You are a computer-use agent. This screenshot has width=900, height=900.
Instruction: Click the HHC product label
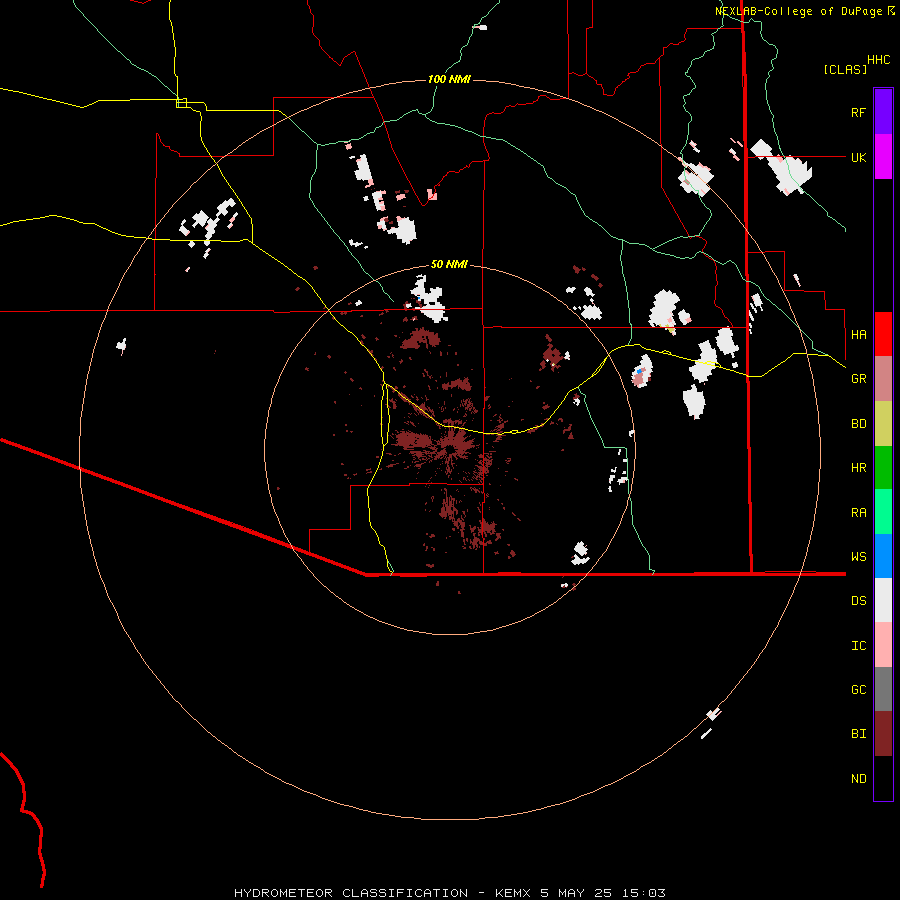[x=879, y=60]
